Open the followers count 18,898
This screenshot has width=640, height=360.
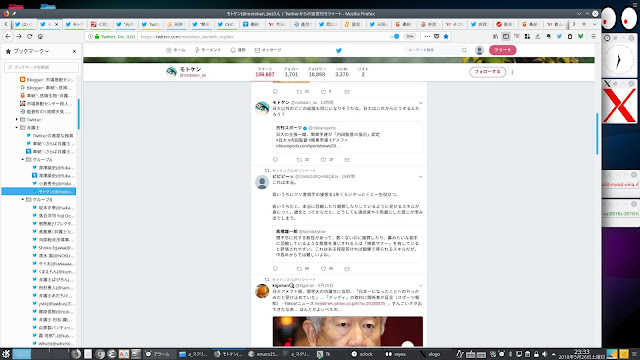317,72
